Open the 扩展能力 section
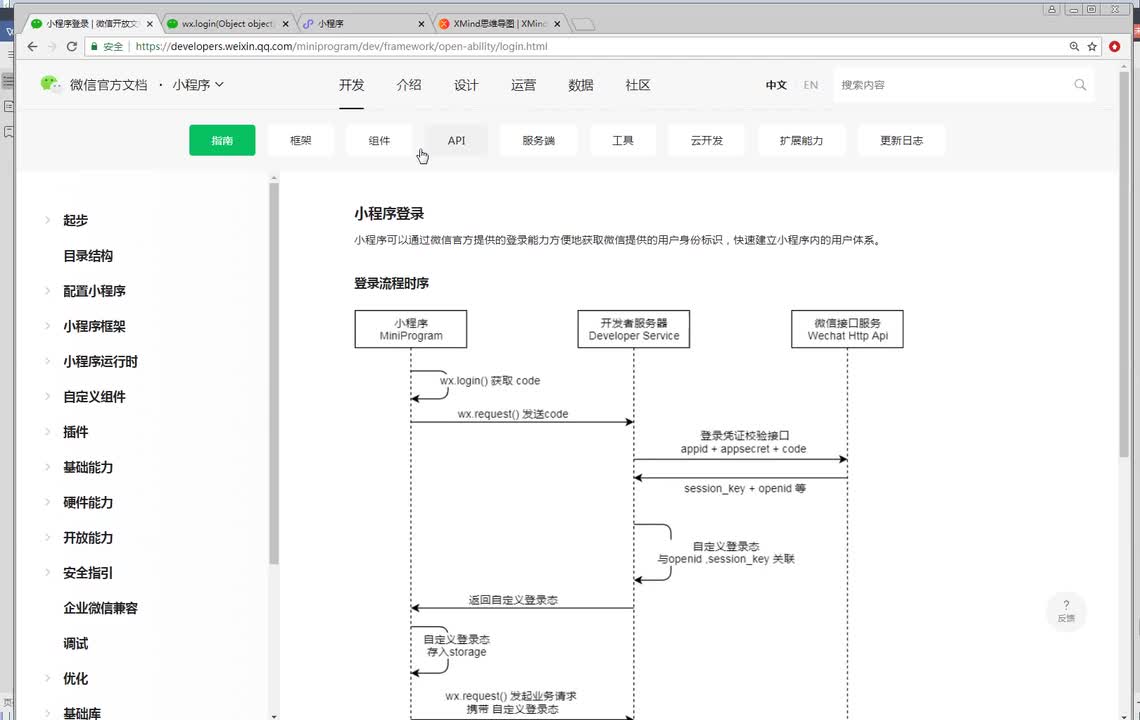Viewport: 1140px width, 720px height. coord(801,140)
